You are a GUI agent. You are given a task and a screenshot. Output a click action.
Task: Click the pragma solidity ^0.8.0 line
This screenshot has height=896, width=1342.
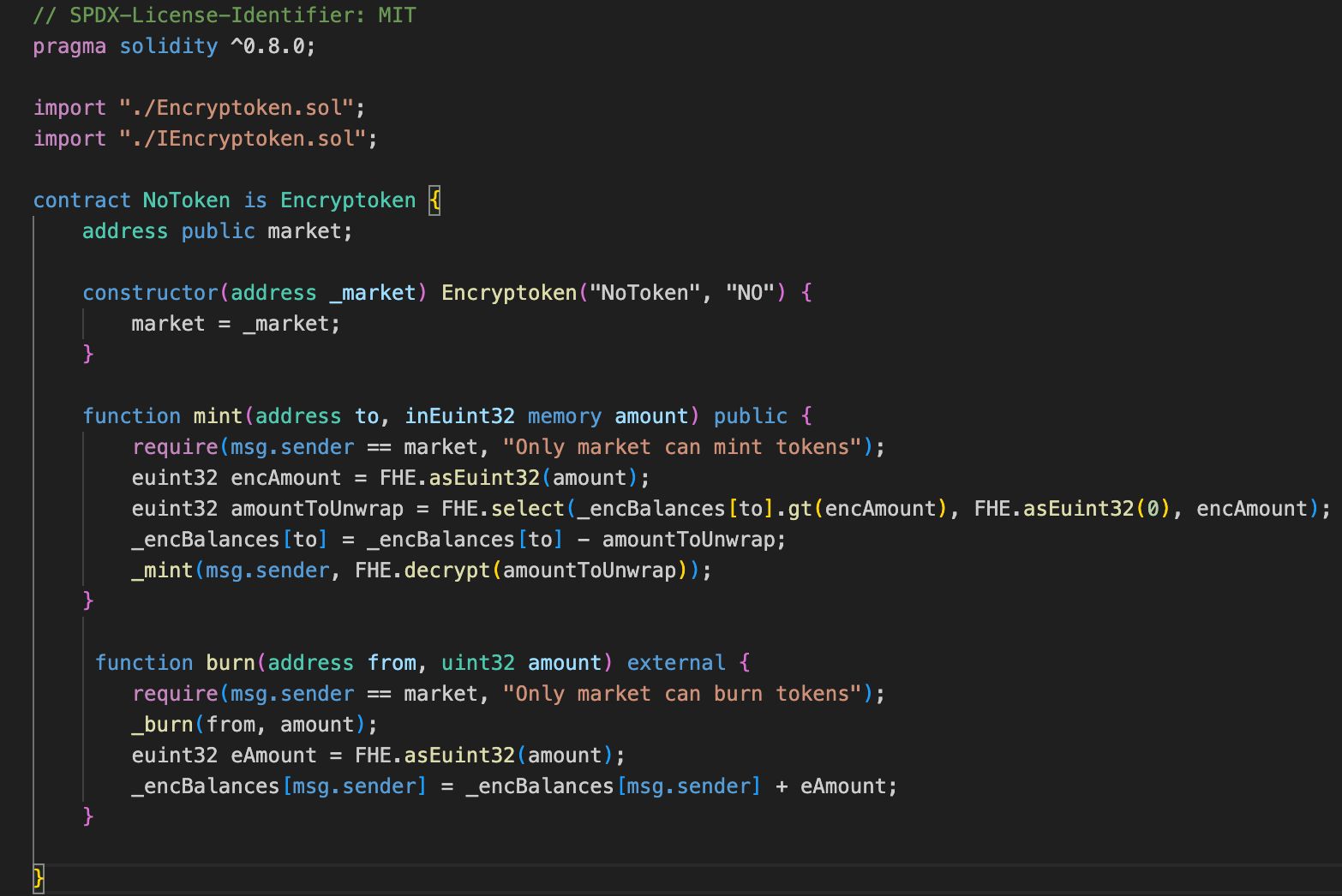coord(174,45)
